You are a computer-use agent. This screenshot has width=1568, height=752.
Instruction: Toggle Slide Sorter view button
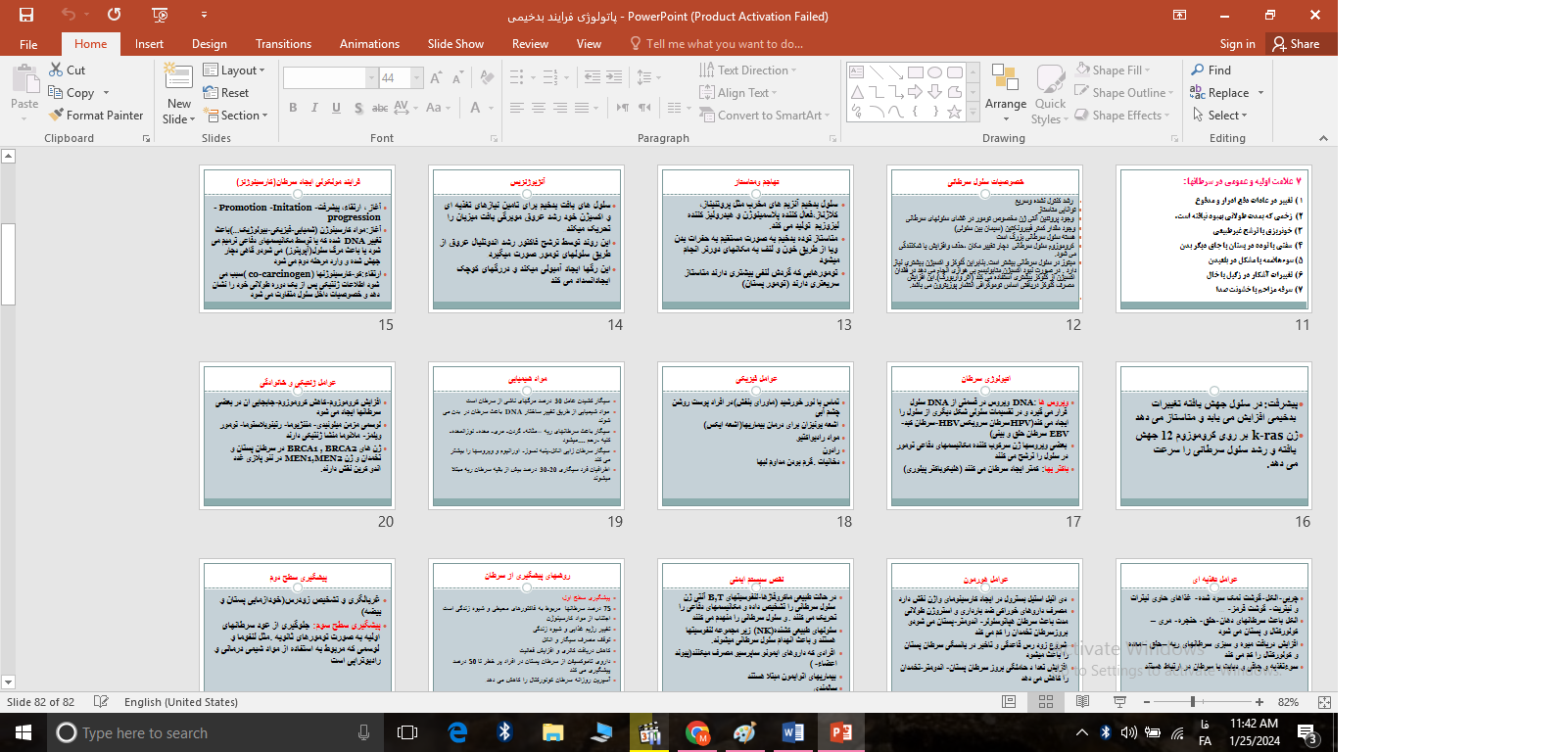pos(1046,702)
